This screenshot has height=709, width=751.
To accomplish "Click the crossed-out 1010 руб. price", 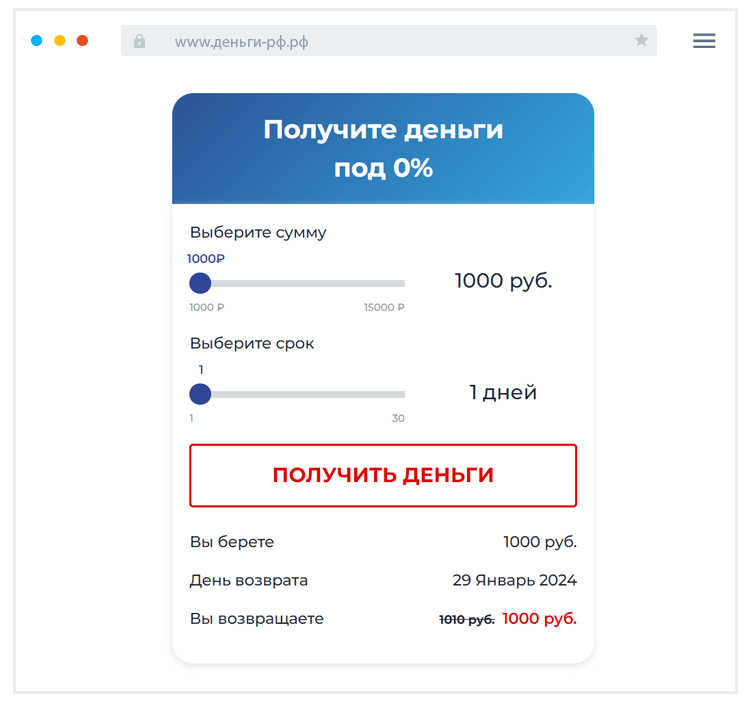I will tap(467, 620).
